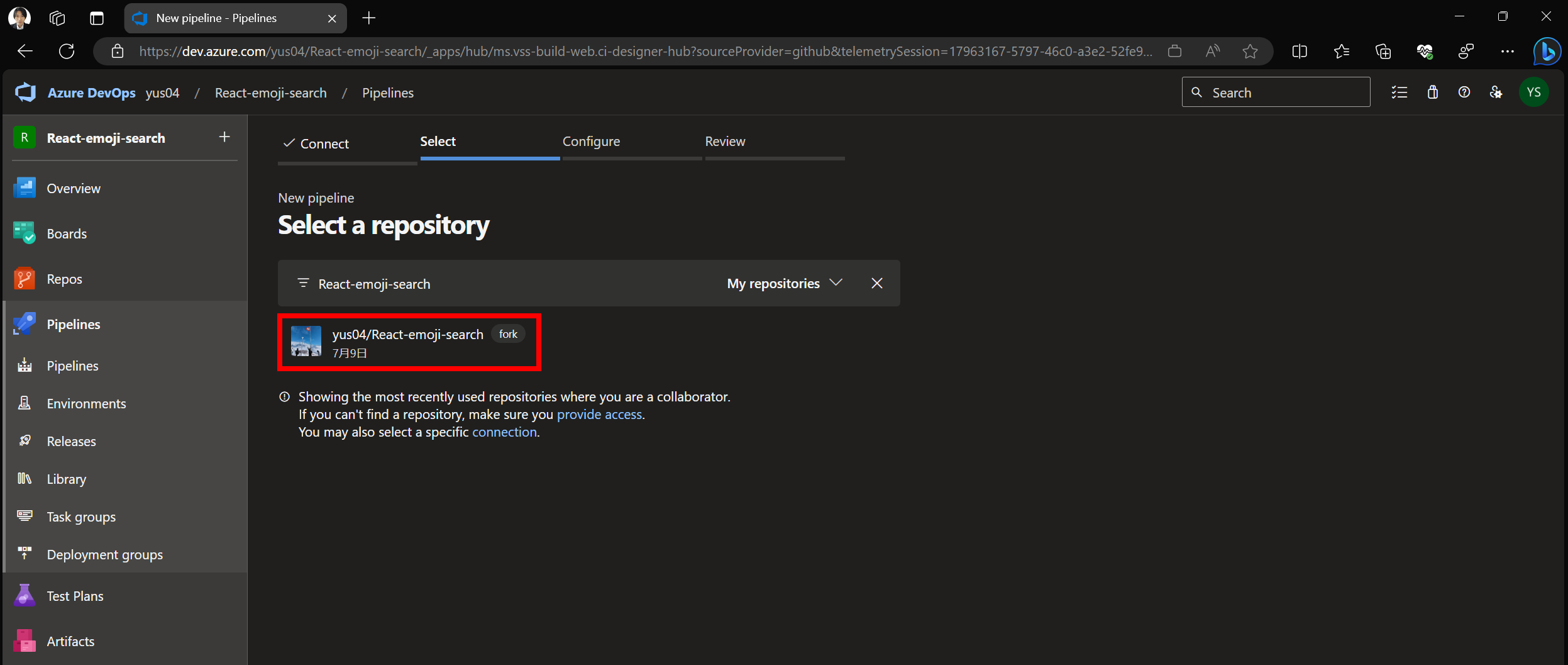Image resolution: width=1568 pixels, height=665 pixels.
Task: Click the Azure DevOps logo icon
Action: click(25, 92)
